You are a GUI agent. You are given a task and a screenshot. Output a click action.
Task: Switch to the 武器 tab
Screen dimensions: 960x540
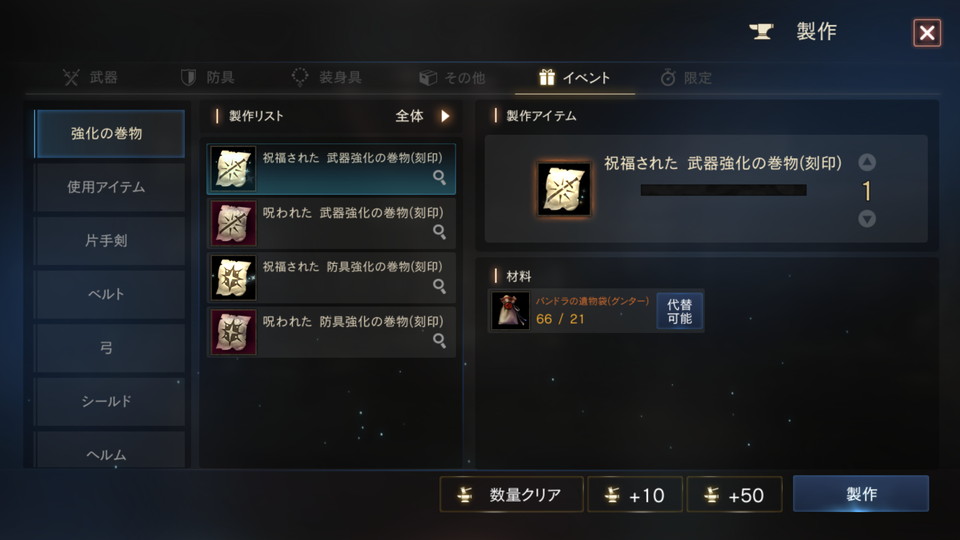tap(90, 78)
